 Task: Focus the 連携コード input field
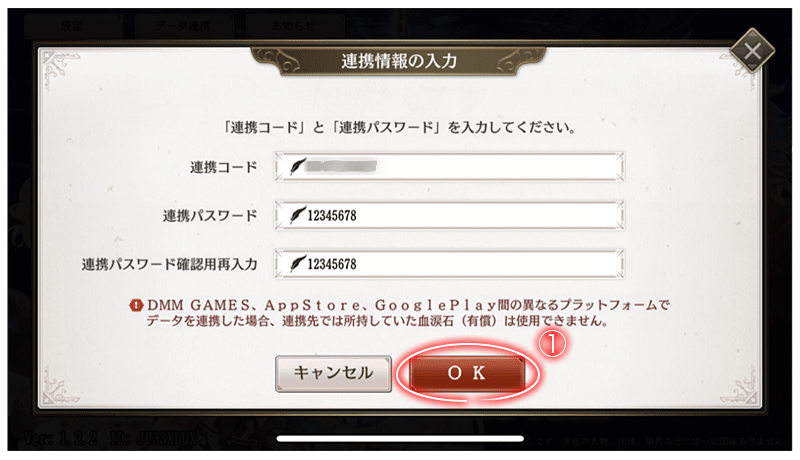(449, 166)
